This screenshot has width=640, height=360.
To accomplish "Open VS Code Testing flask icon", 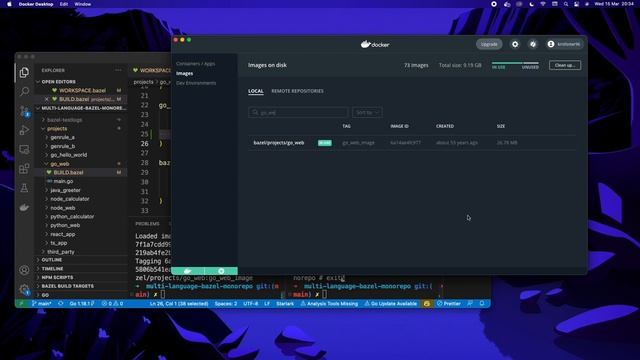I will (24, 188).
